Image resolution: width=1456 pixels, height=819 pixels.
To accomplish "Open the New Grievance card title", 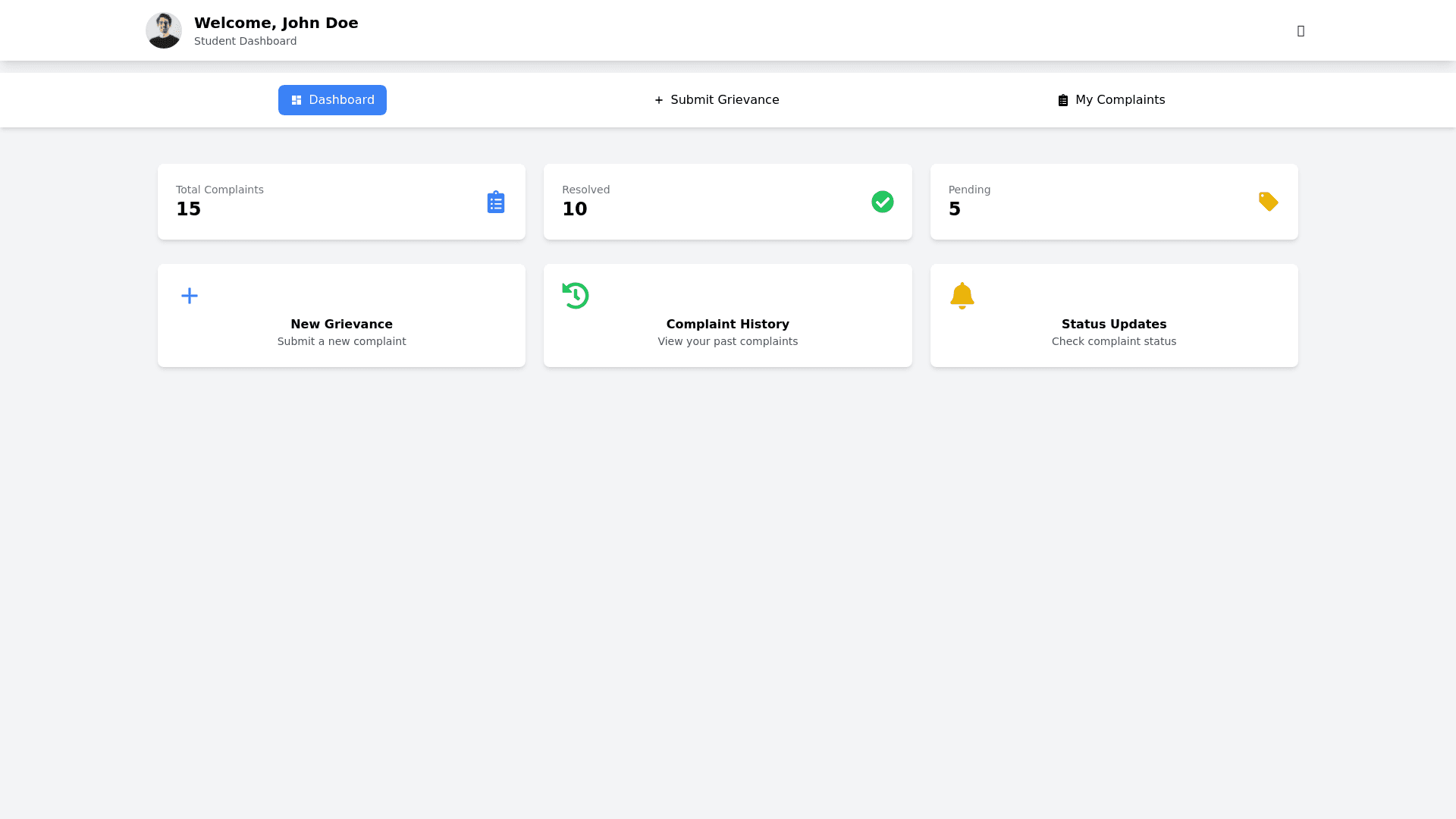I will pyautogui.click(x=341, y=324).
